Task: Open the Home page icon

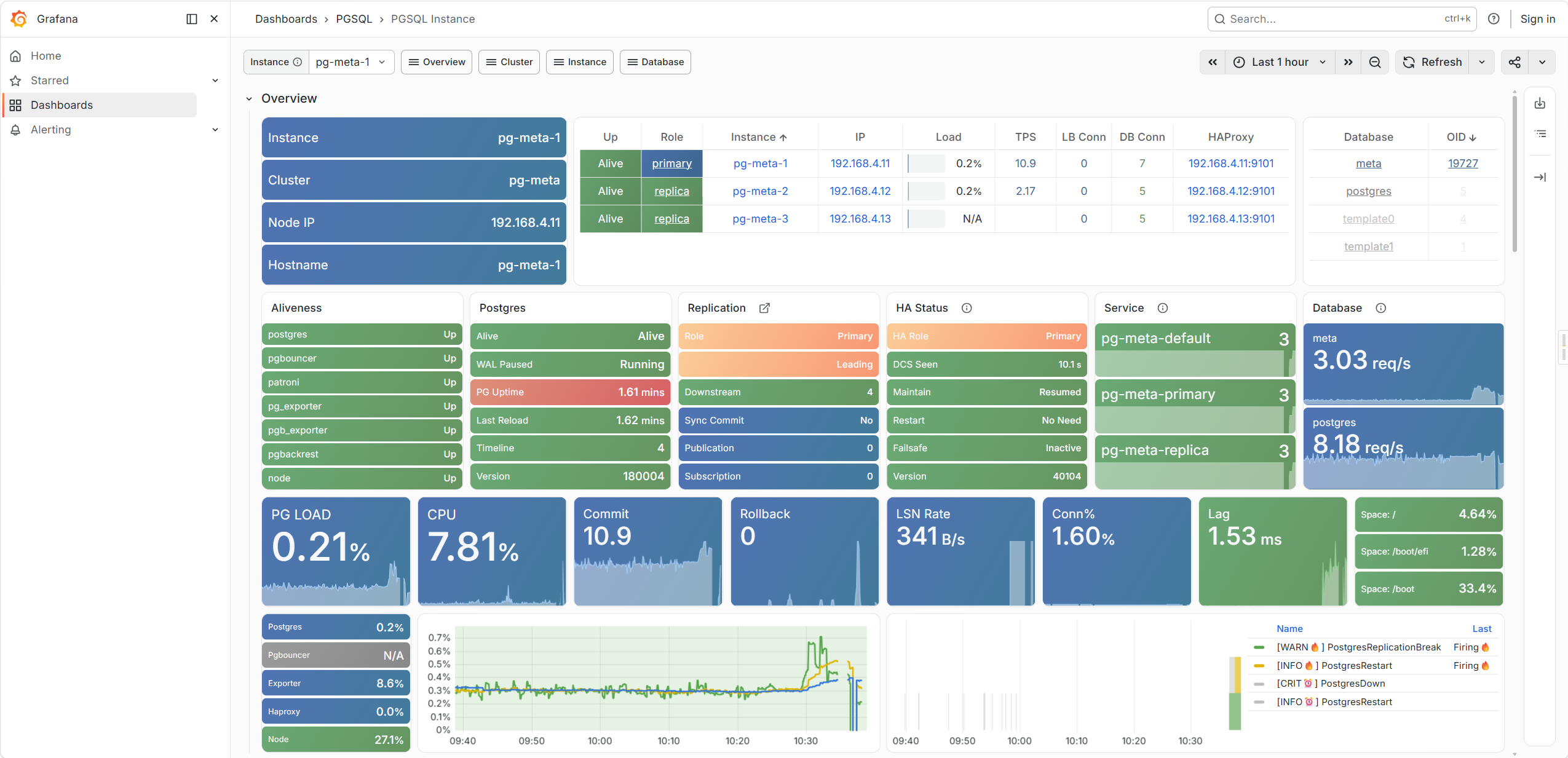Action: [x=16, y=56]
